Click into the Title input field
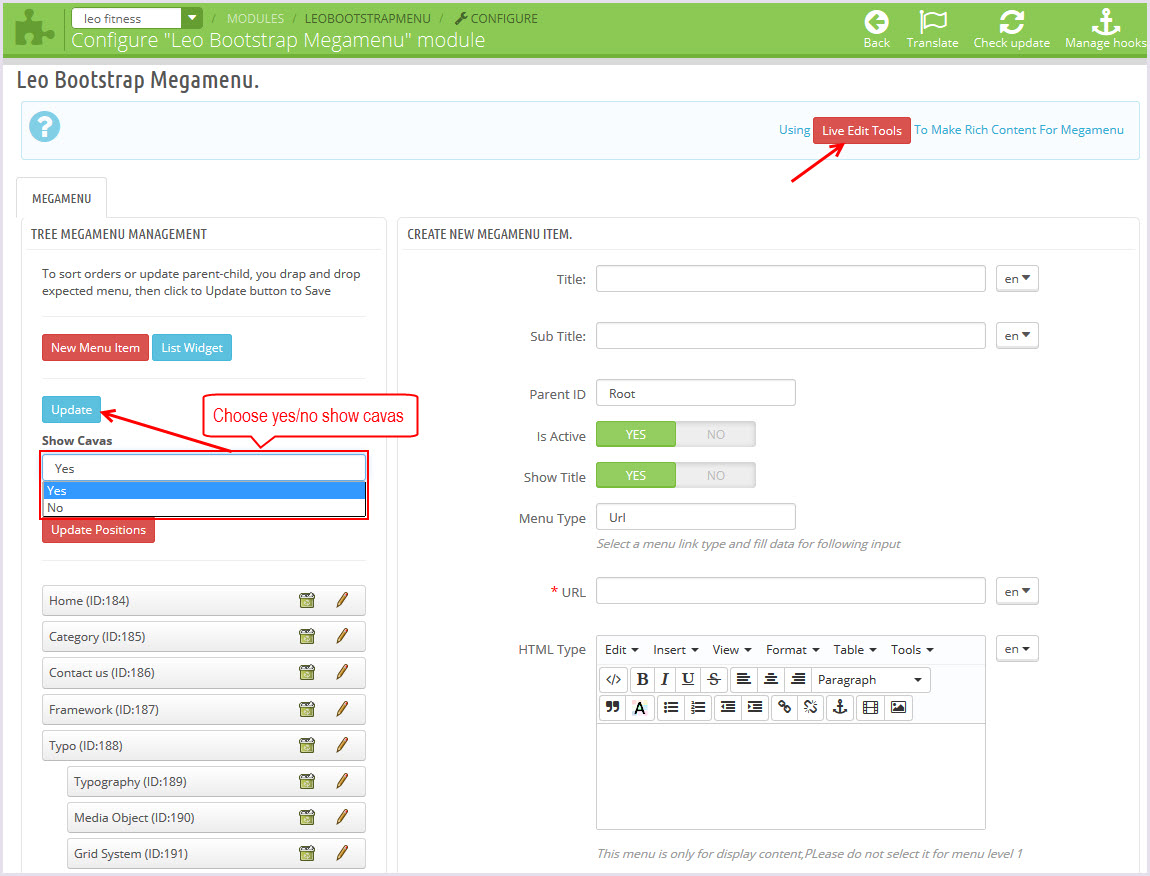Screen dimensions: 1150x876 [791, 279]
